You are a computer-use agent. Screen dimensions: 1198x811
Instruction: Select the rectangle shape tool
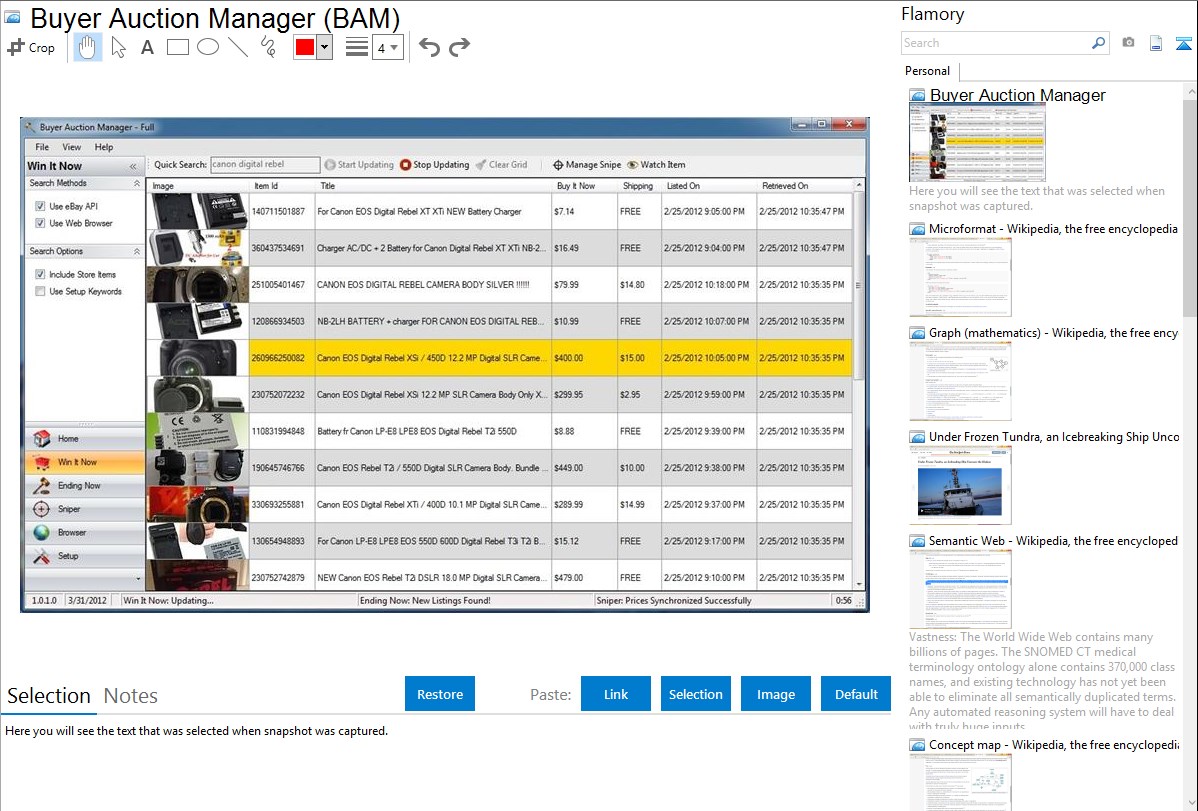177,47
